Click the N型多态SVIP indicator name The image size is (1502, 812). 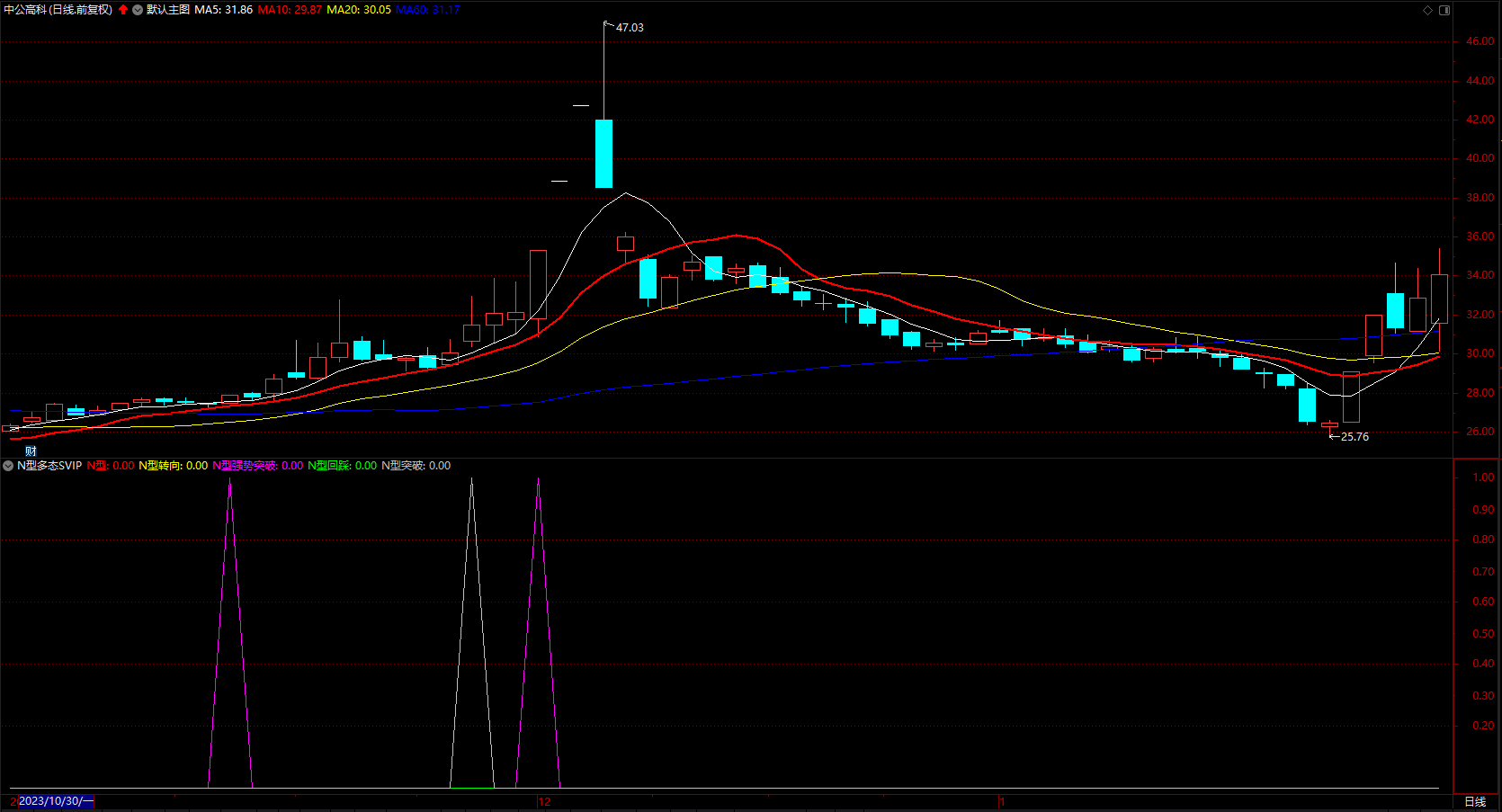click(x=49, y=466)
